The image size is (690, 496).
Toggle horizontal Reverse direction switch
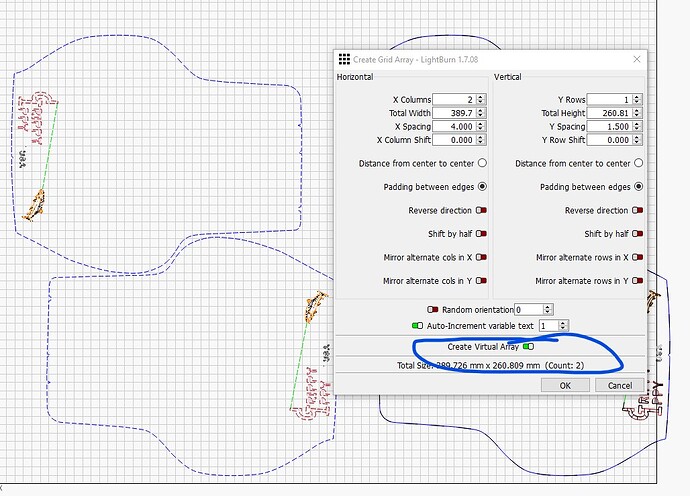pyautogui.click(x=481, y=210)
